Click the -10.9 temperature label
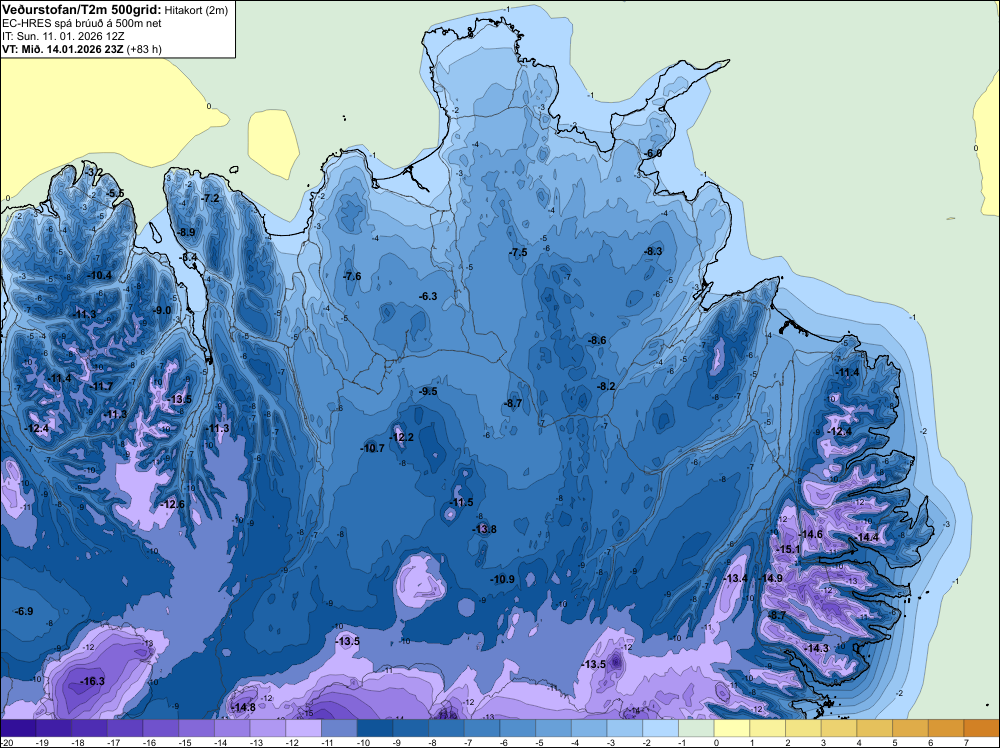Screen dimensions: 1000x748 502,580
